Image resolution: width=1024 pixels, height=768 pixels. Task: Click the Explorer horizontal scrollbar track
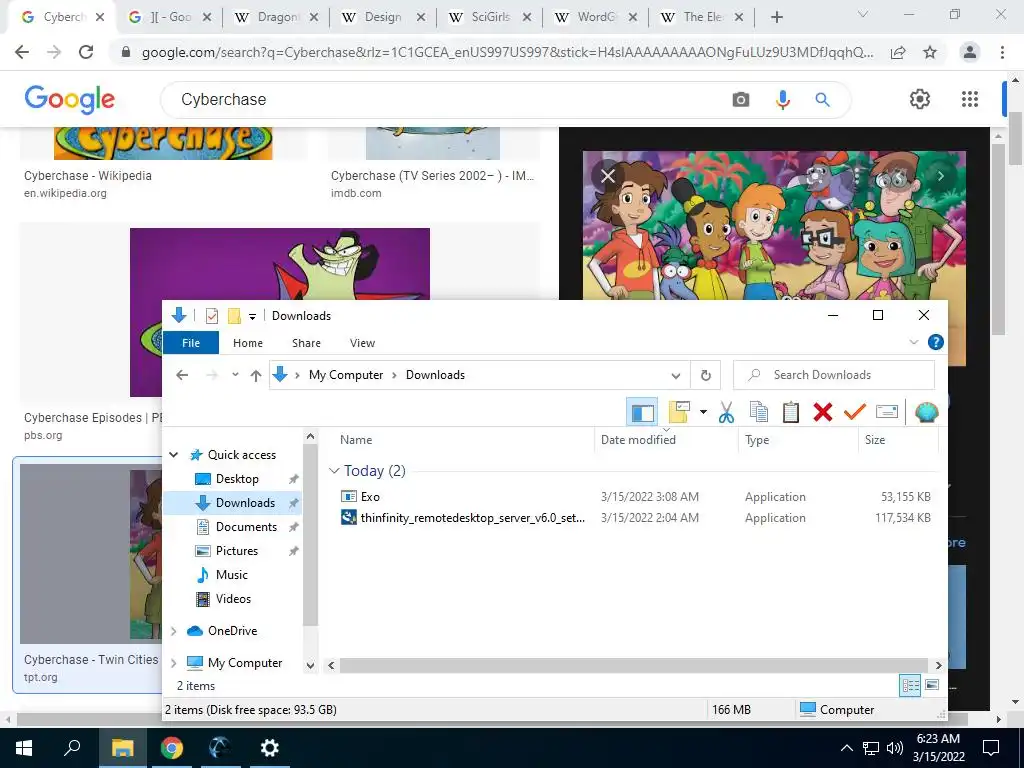(x=635, y=665)
